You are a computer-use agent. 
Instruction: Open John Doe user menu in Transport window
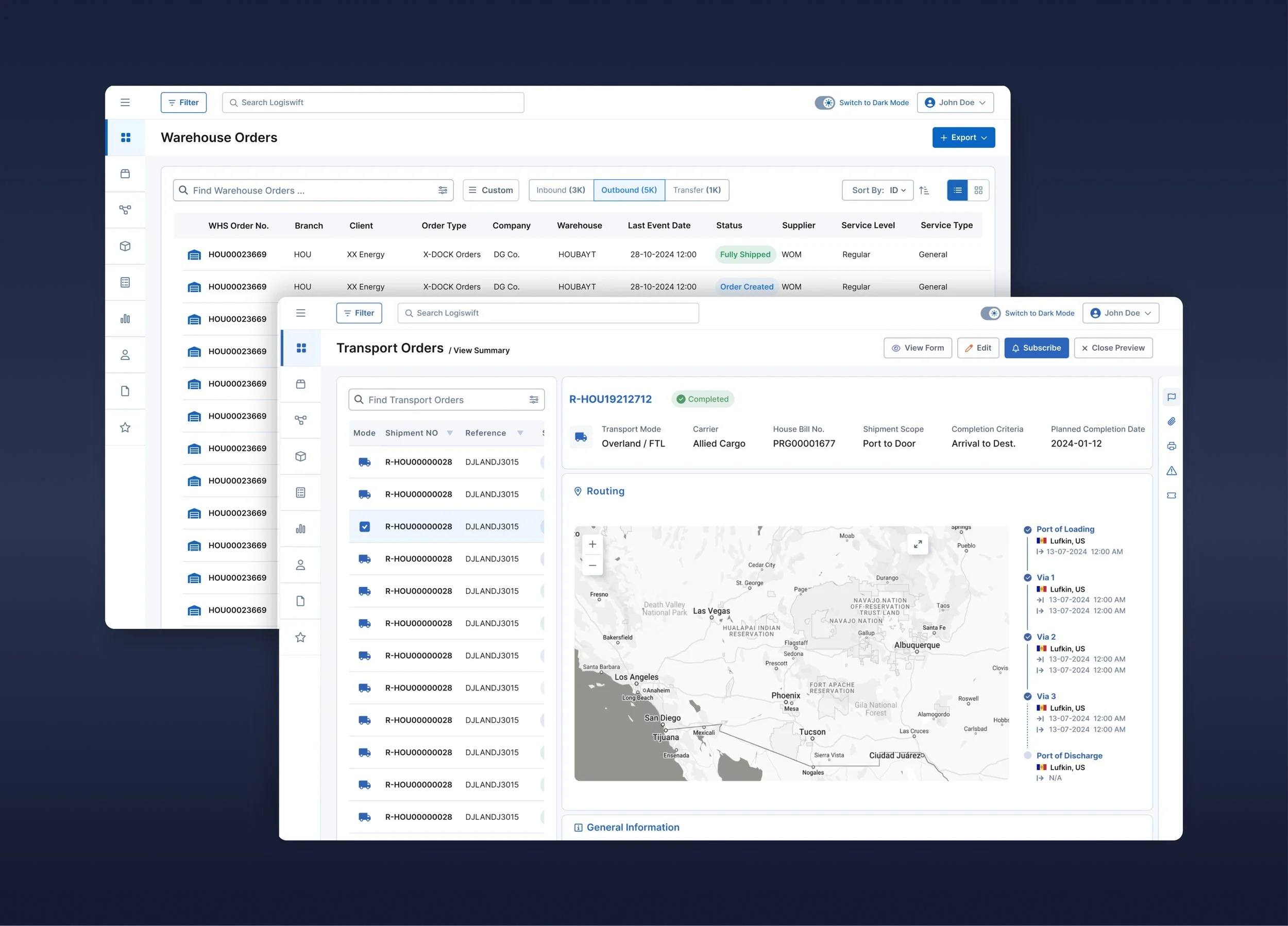tap(1120, 314)
